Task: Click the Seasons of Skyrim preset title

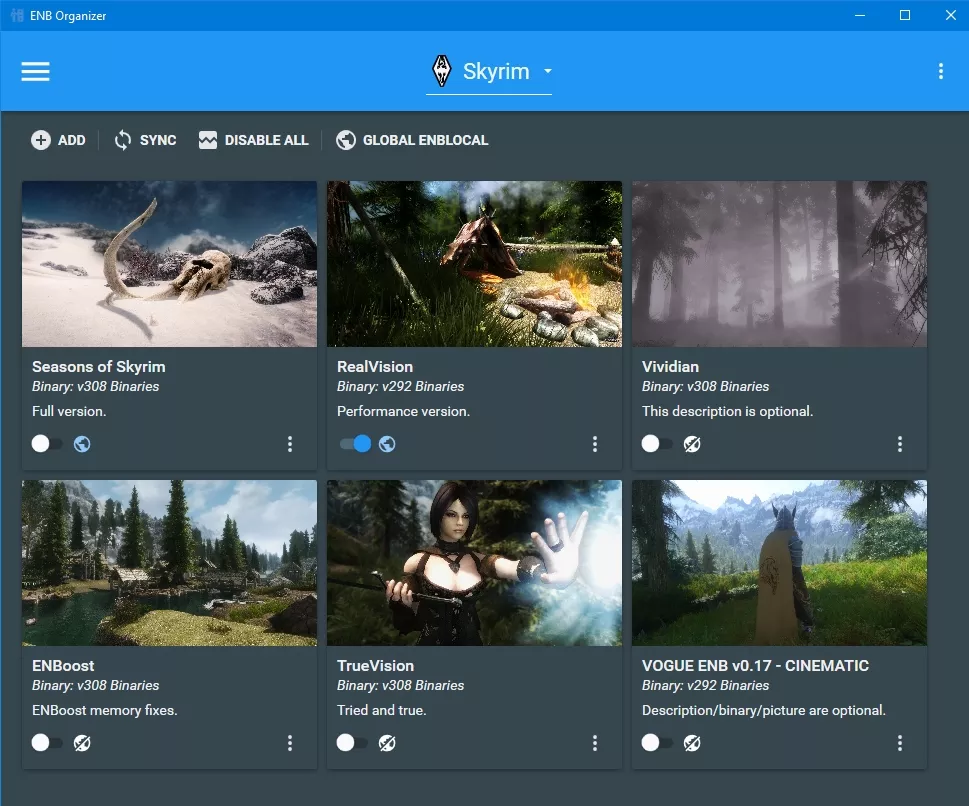Action: point(99,367)
